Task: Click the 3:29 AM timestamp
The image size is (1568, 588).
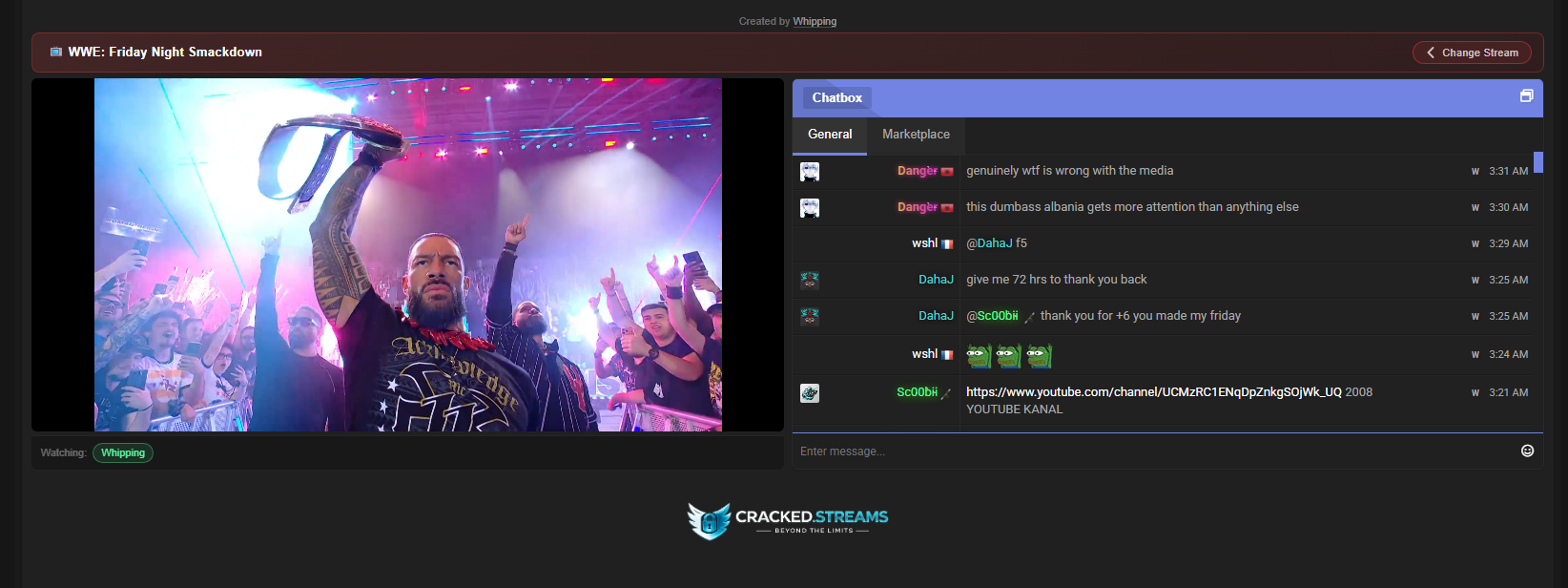Action: 1508,244
